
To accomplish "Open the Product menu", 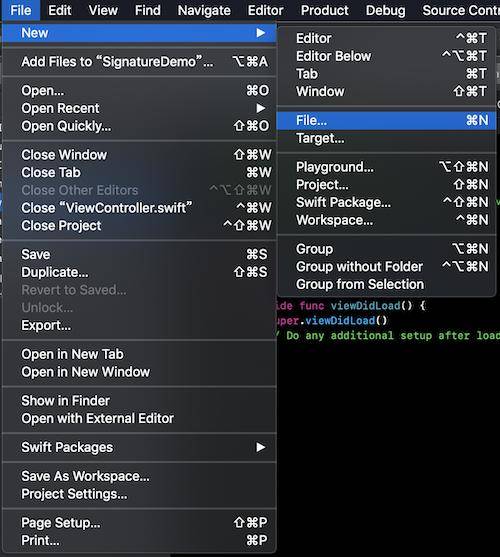I will point(325,10).
